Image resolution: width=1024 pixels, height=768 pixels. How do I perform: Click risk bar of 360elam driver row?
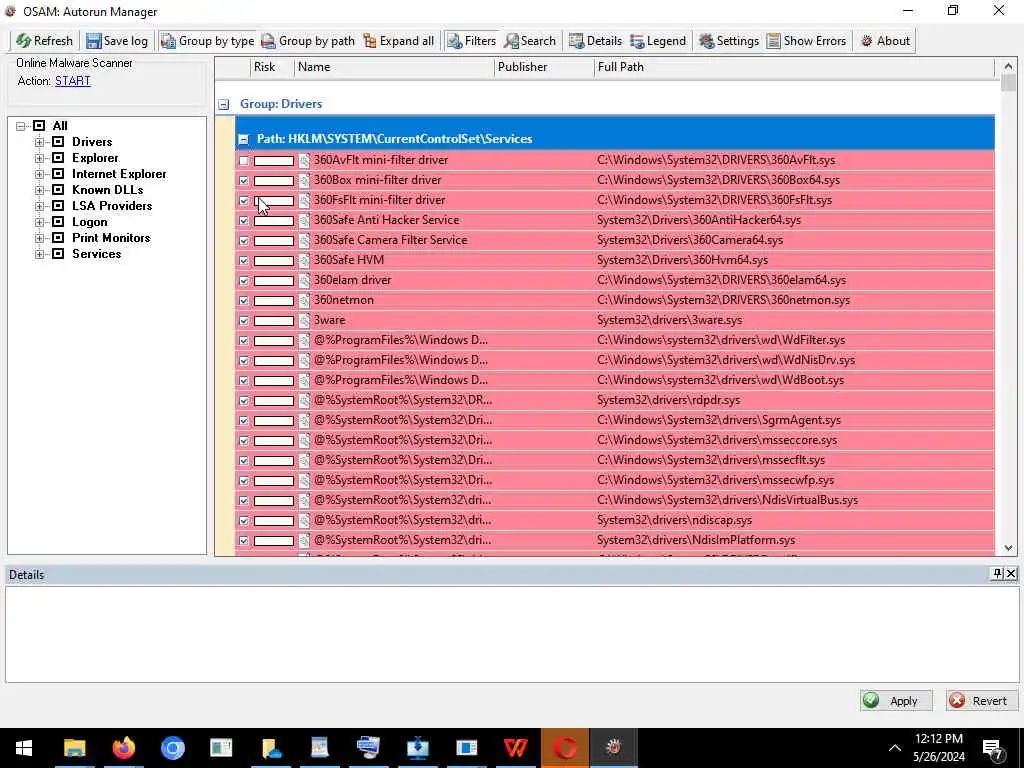(274, 281)
